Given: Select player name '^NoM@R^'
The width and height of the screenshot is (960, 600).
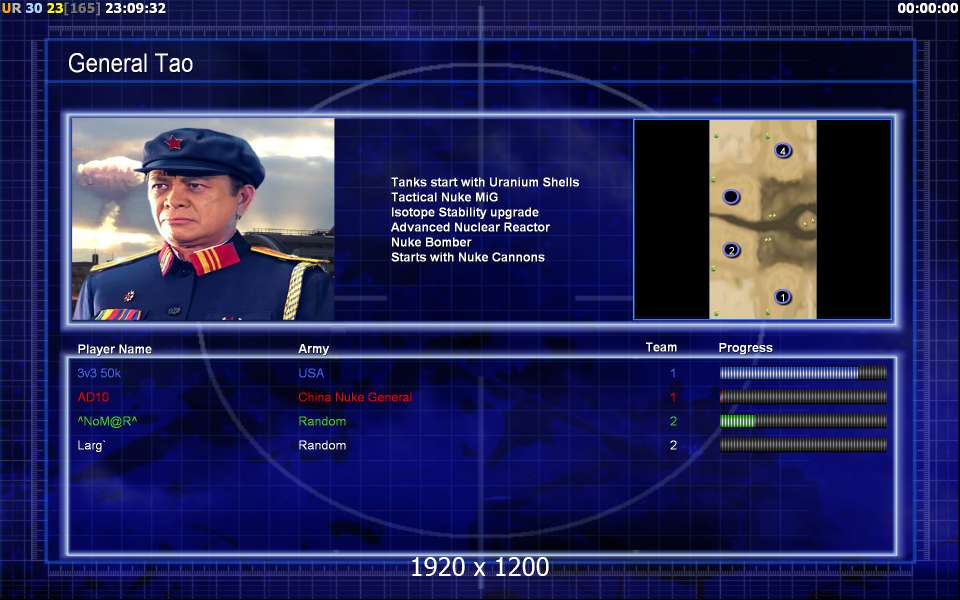Looking at the screenshot, I should pyautogui.click(x=107, y=421).
